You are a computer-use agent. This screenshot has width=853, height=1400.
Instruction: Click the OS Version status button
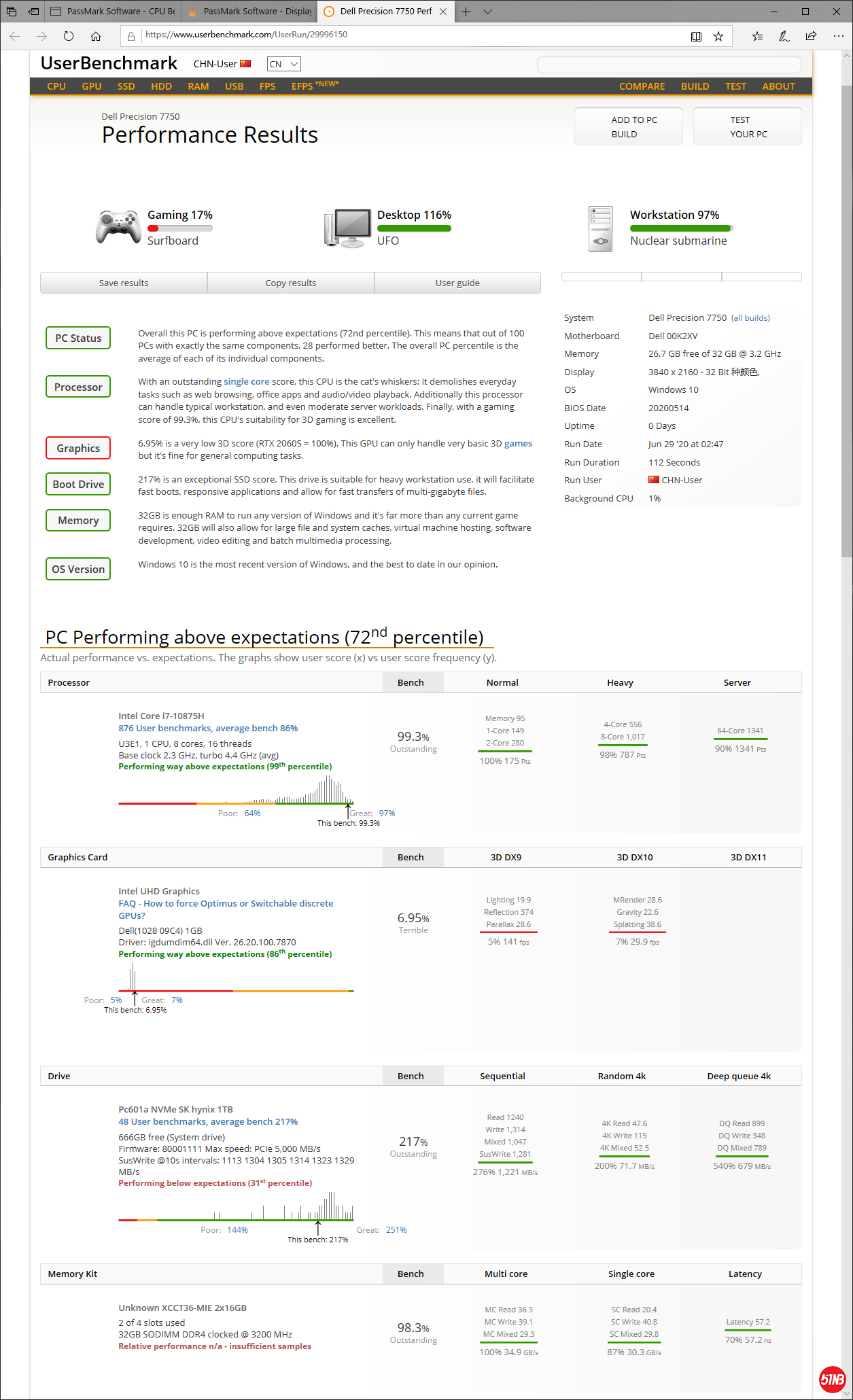pos(78,569)
